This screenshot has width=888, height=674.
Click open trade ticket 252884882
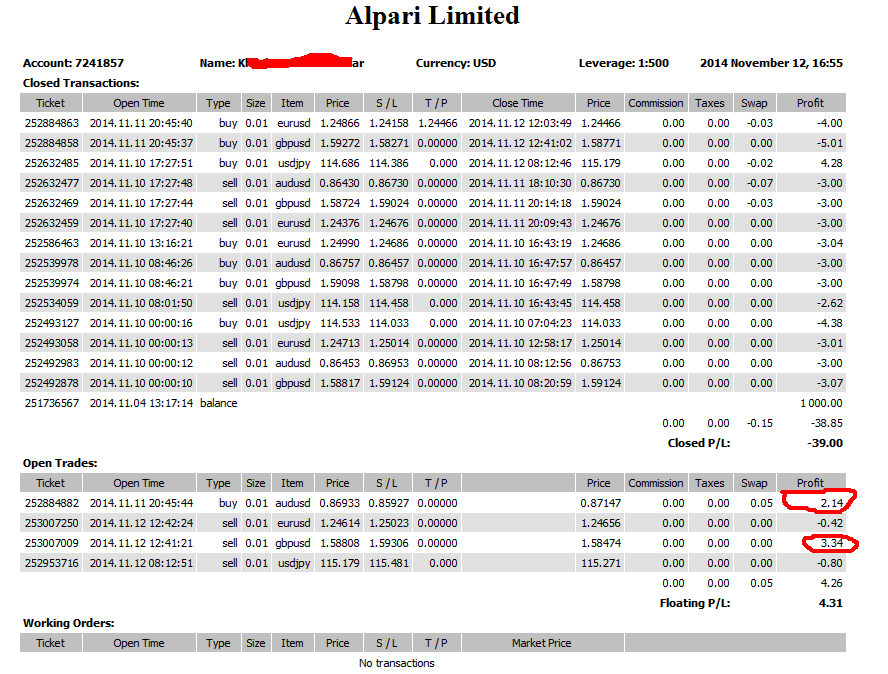click(x=52, y=503)
